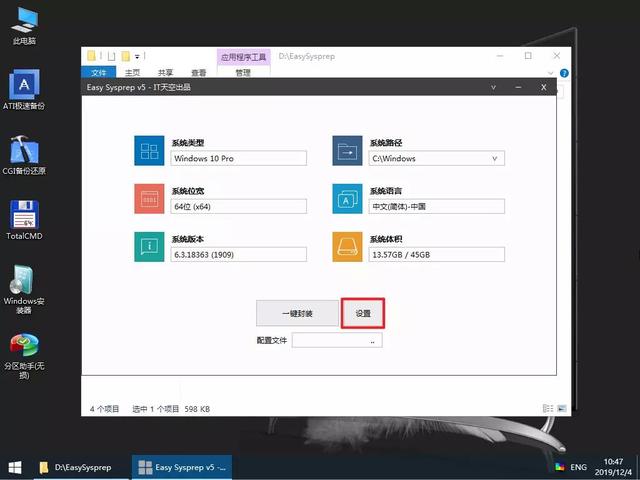
Task: Click the '4 个项目' status bar text
Action: point(104,409)
